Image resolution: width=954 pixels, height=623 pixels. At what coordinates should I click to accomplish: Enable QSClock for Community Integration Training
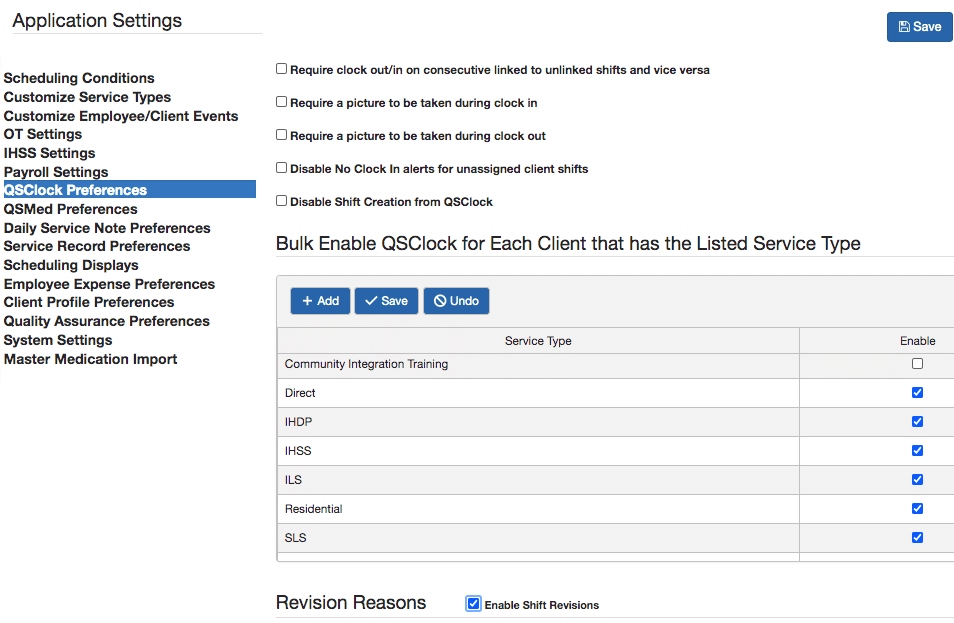pos(917,364)
